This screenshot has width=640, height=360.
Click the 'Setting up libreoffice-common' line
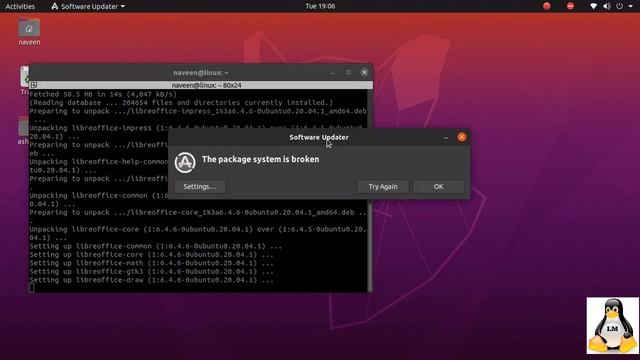pos(155,246)
